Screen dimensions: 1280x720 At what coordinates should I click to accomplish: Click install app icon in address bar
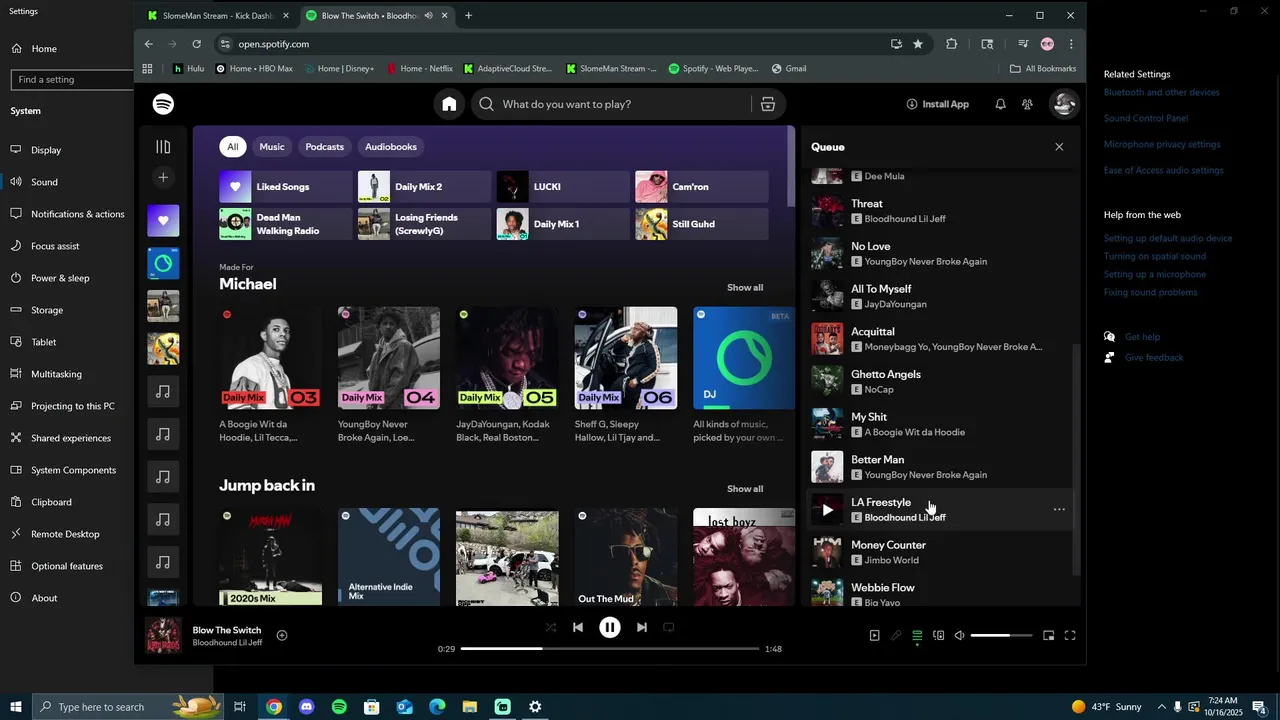point(896,44)
